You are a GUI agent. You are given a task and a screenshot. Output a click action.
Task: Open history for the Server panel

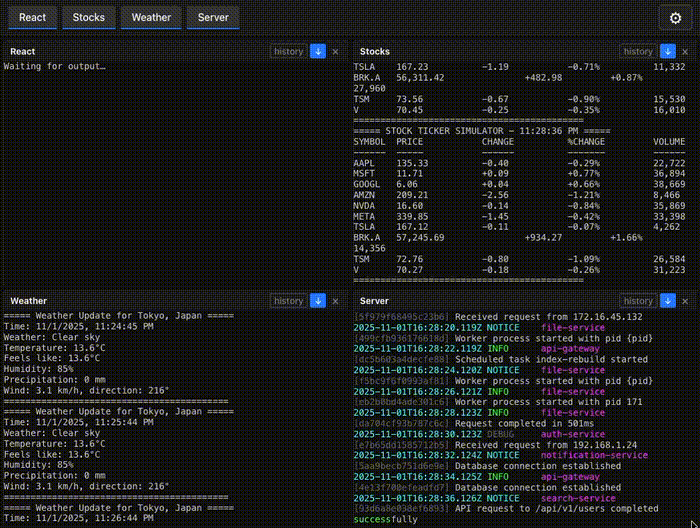click(x=638, y=301)
